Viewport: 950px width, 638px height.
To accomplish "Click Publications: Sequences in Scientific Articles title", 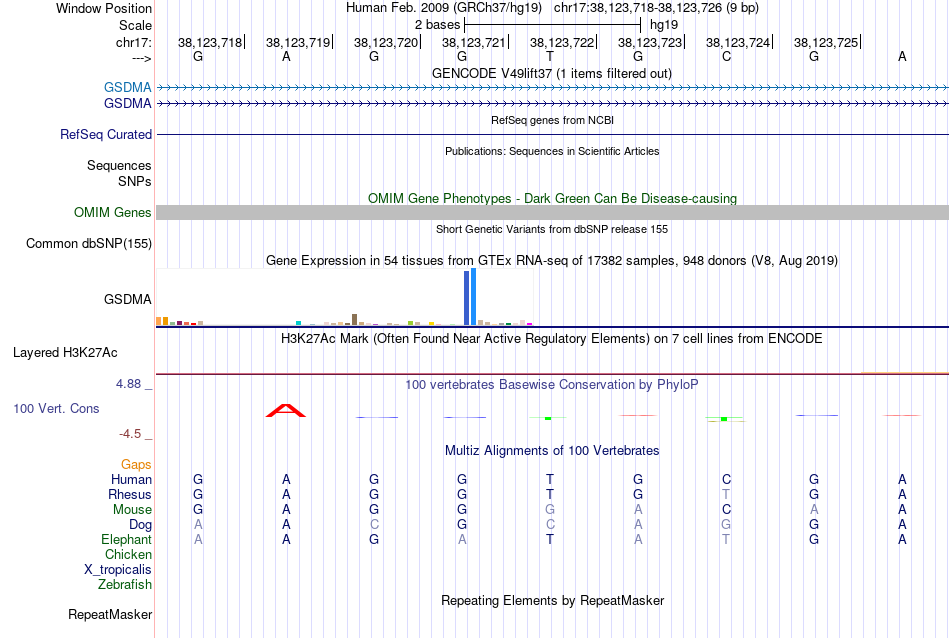I will tap(552, 151).
